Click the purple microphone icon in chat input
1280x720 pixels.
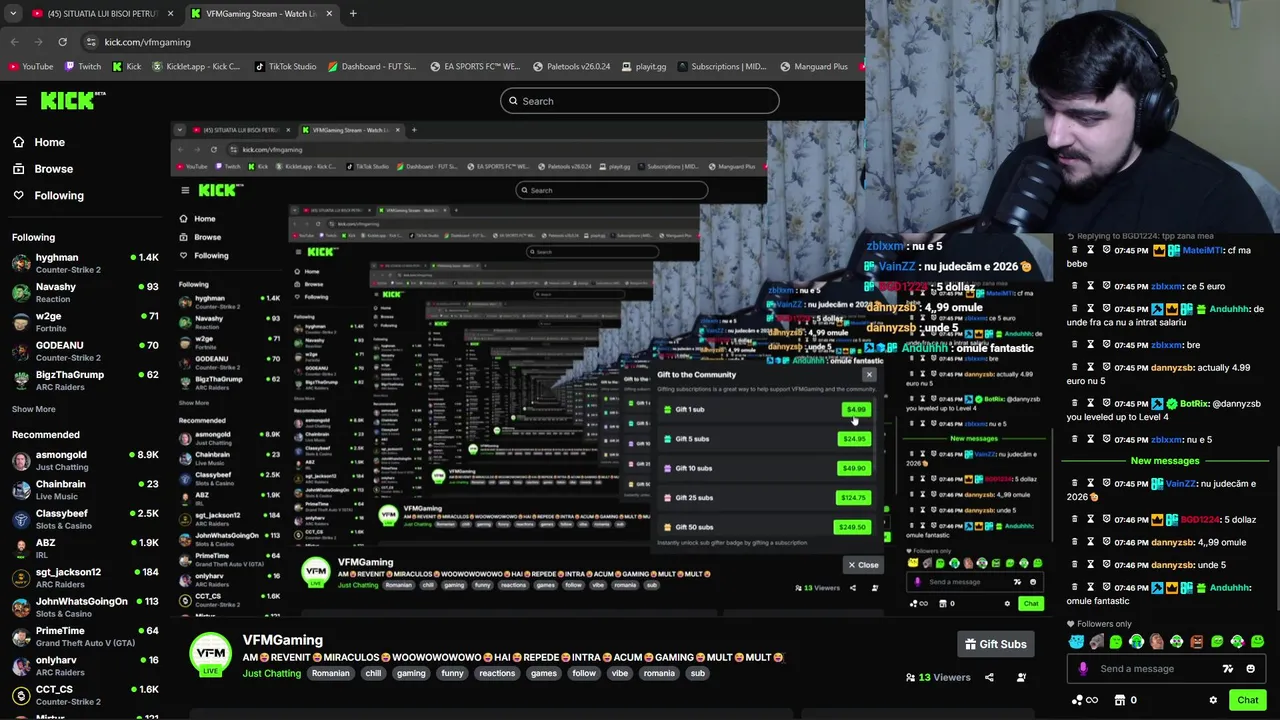point(1083,669)
